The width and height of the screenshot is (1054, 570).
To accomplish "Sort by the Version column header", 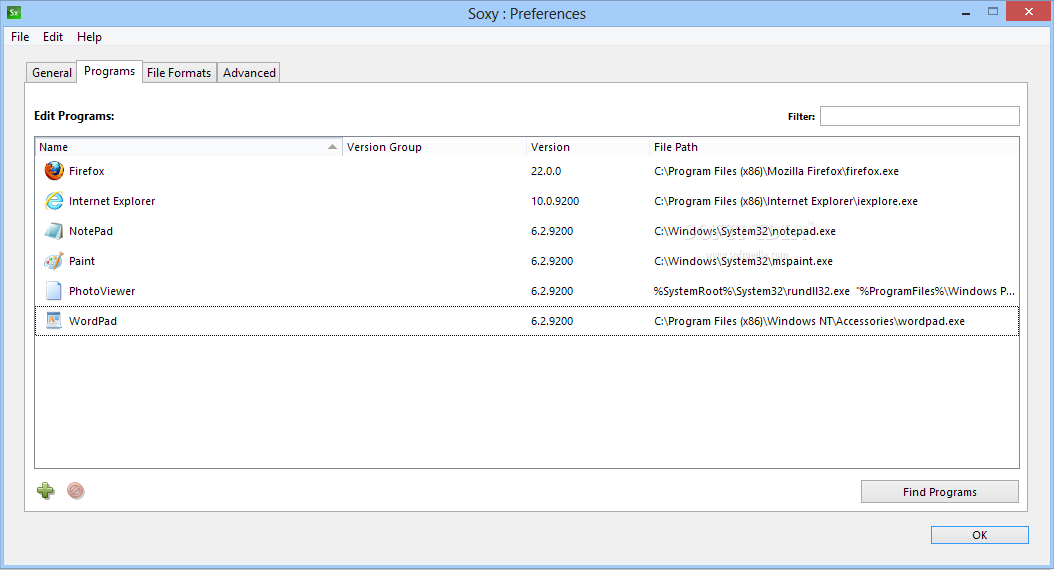I will 587,147.
